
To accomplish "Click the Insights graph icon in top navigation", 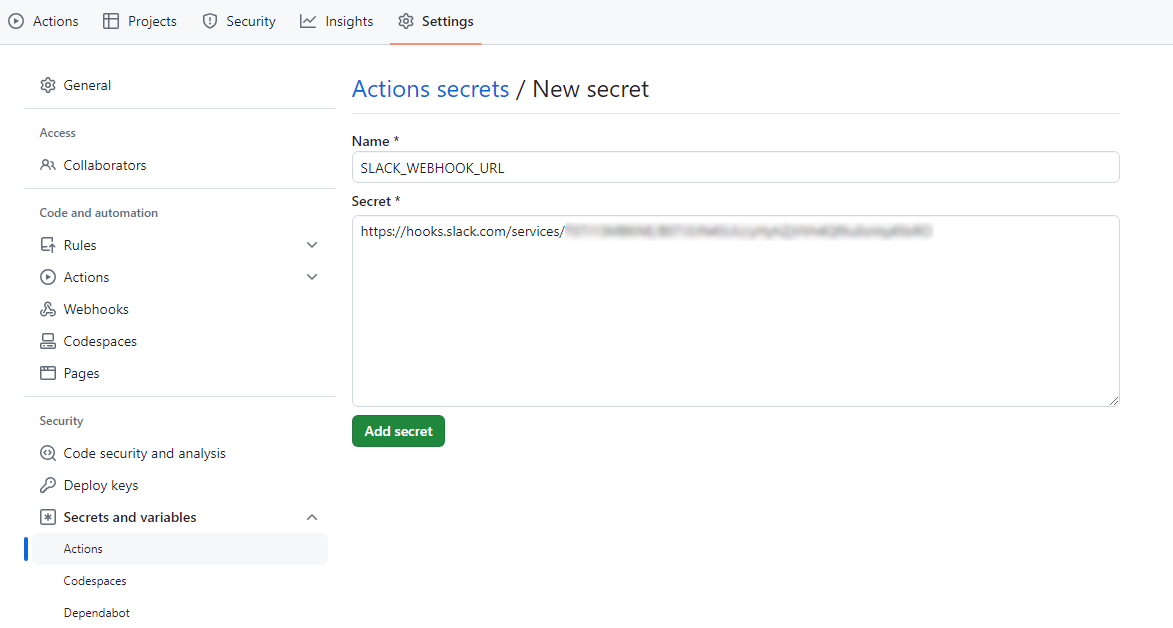I will (308, 21).
